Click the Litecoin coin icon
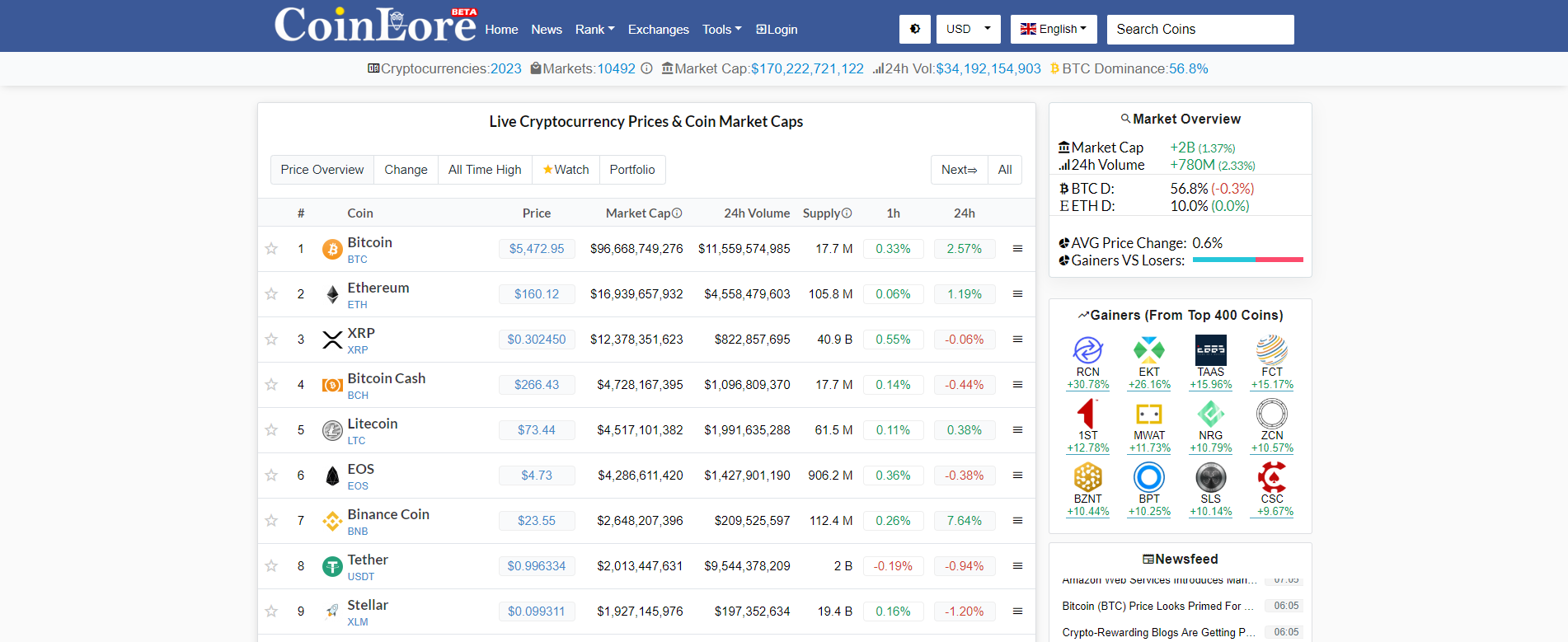 332,430
